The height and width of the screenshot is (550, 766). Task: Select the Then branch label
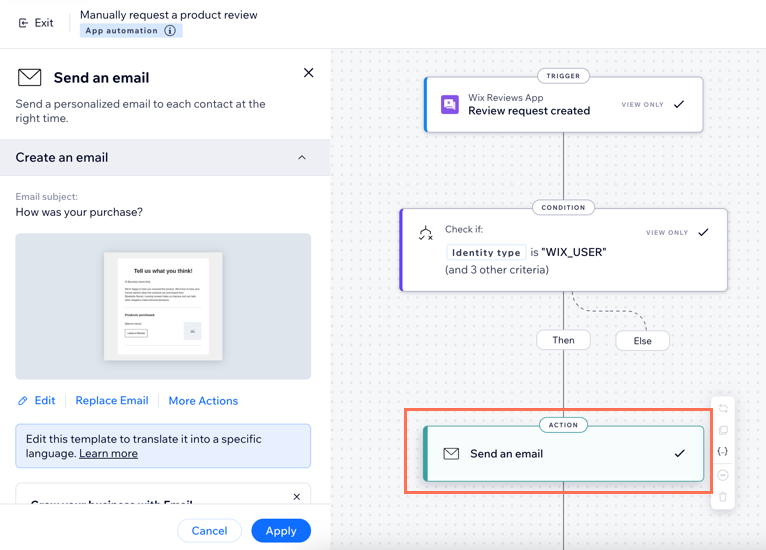point(563,340)
